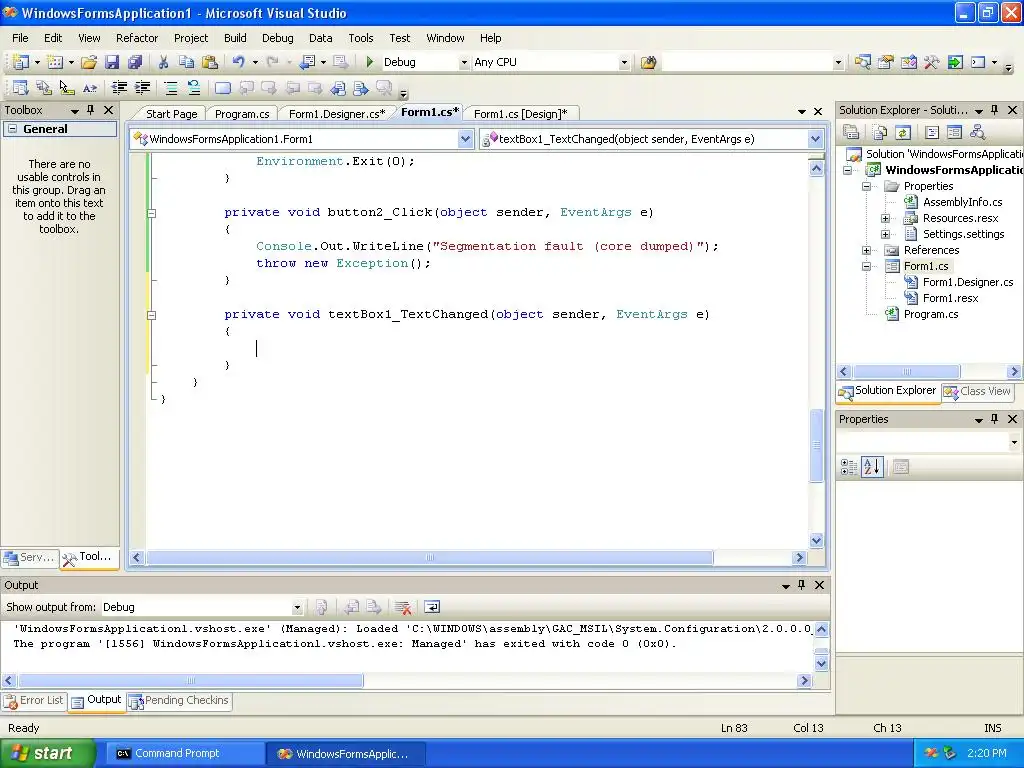Expand the References node
The image size is (1024, 768).
tap(867, 250)
